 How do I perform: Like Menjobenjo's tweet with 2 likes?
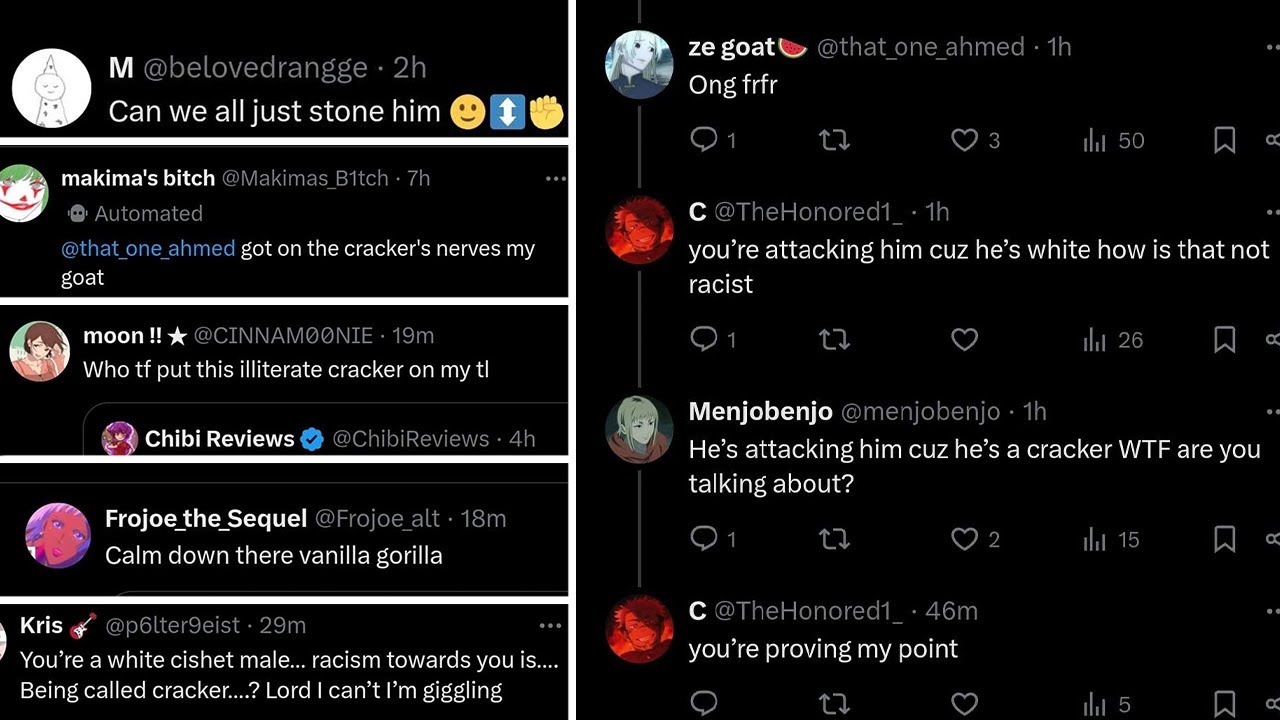coord(964,540)
